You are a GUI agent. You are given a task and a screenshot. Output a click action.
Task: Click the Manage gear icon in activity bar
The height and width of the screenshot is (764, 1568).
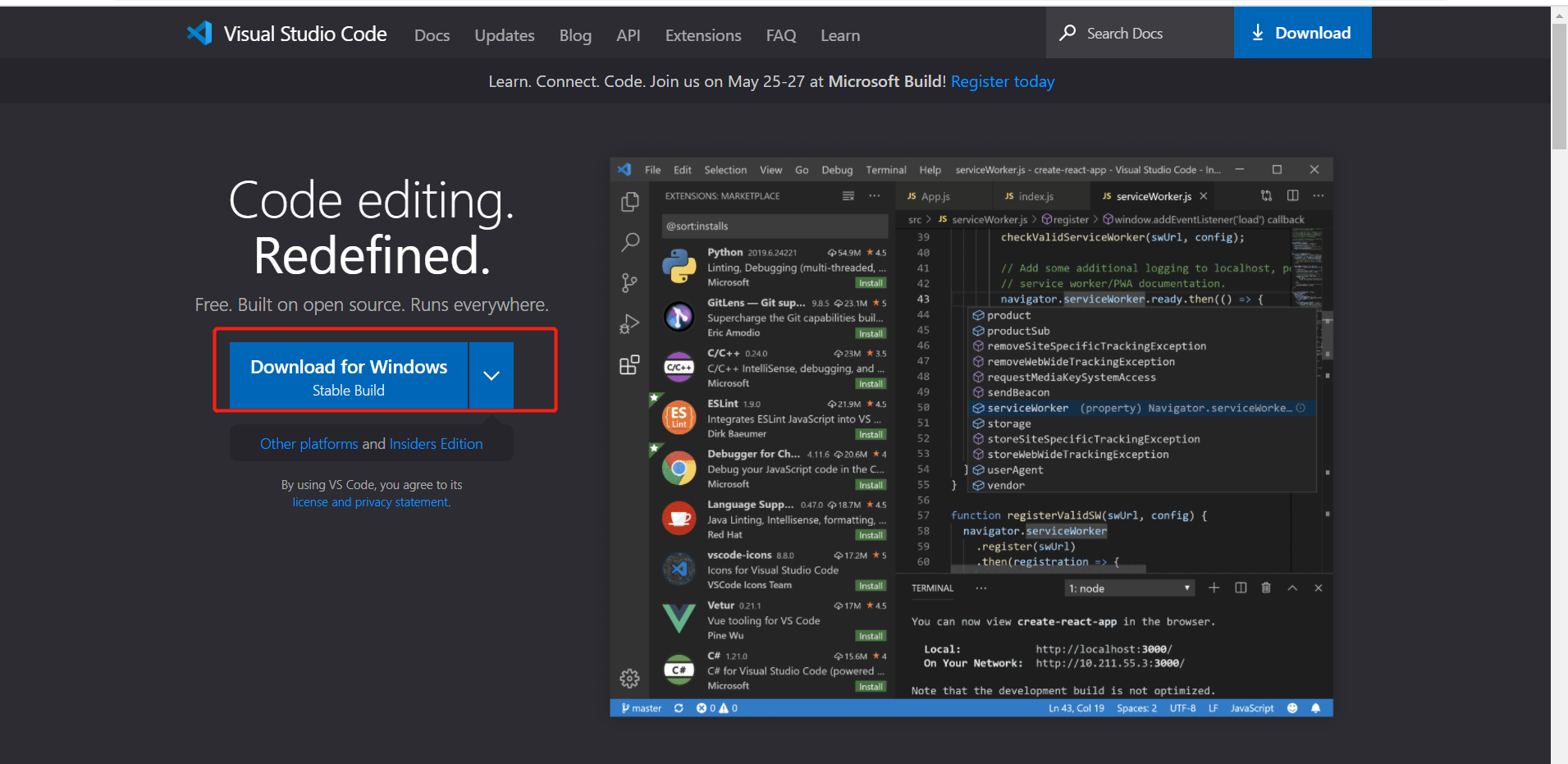tap(629, 679)
